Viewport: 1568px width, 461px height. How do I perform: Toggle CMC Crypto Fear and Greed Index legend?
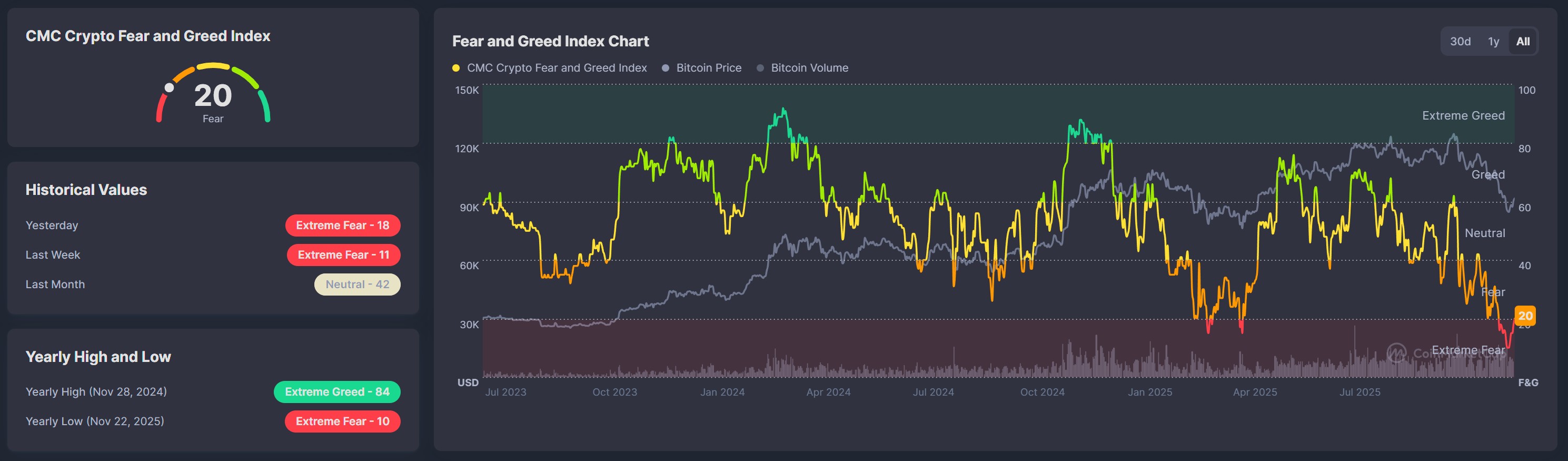555,67
